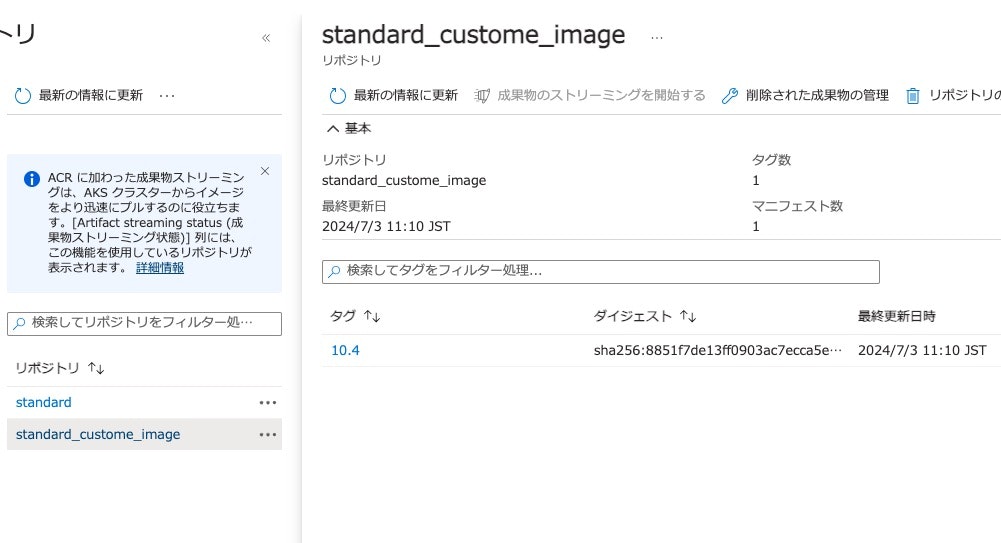Image resolution: width=1001 pixels, height=543 pixels.
Task: Refresh the repository list in left panel
Action: point(79,96)
